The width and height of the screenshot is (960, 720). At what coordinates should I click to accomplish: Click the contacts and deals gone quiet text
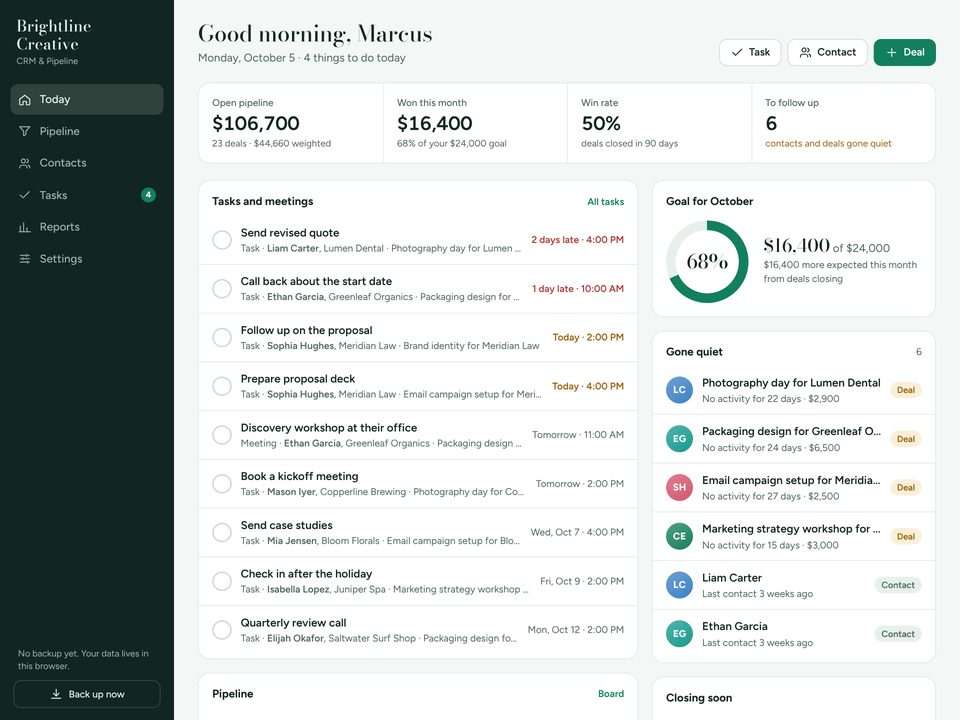pyautogui.click(x=828, y=143)
